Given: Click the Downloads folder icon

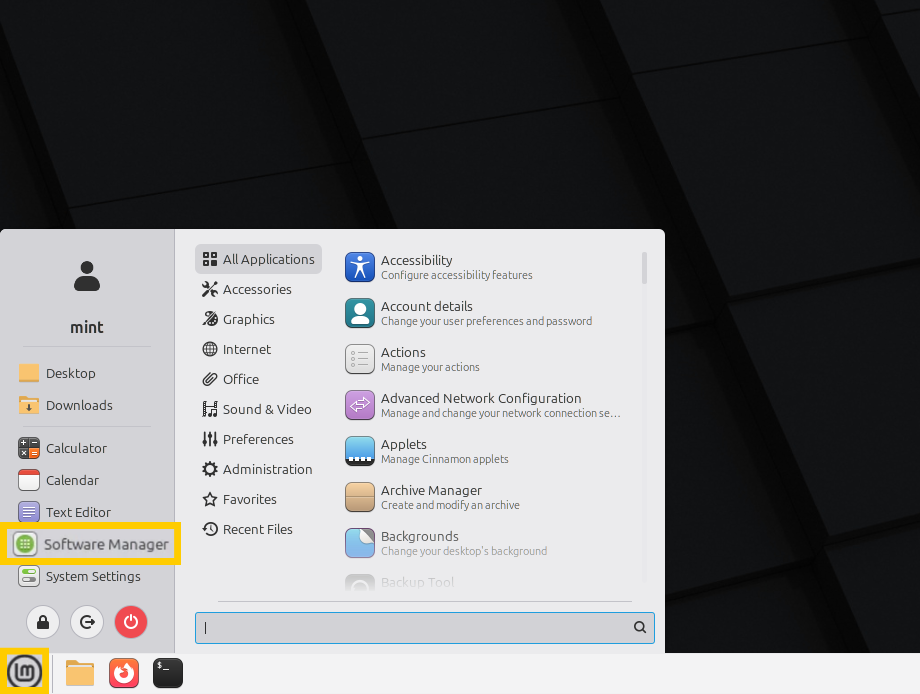Looking at the screenshot, I should coord(29,405).
